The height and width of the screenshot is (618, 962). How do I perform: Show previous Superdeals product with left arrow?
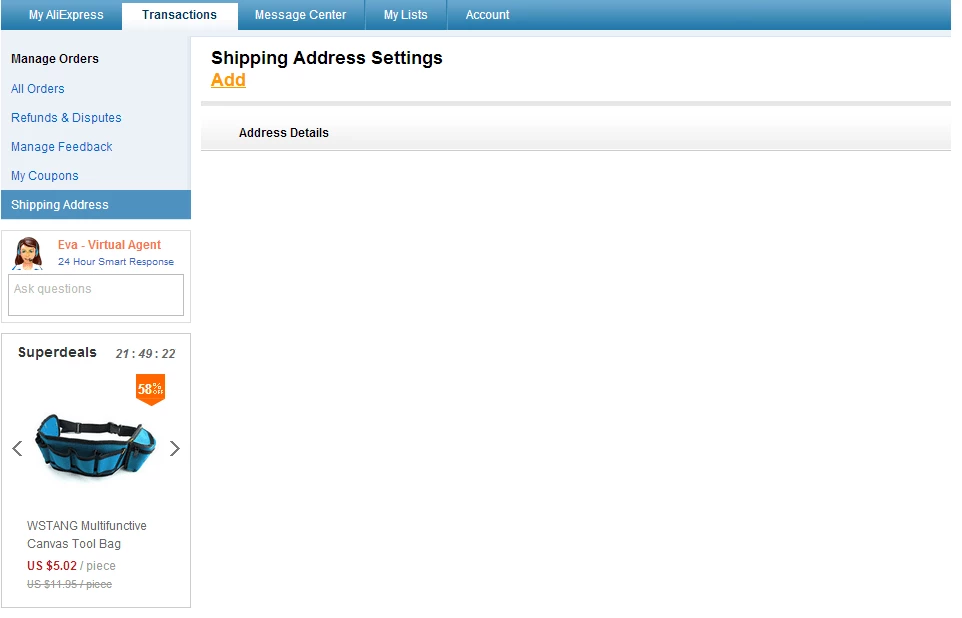tap(17, 448)
